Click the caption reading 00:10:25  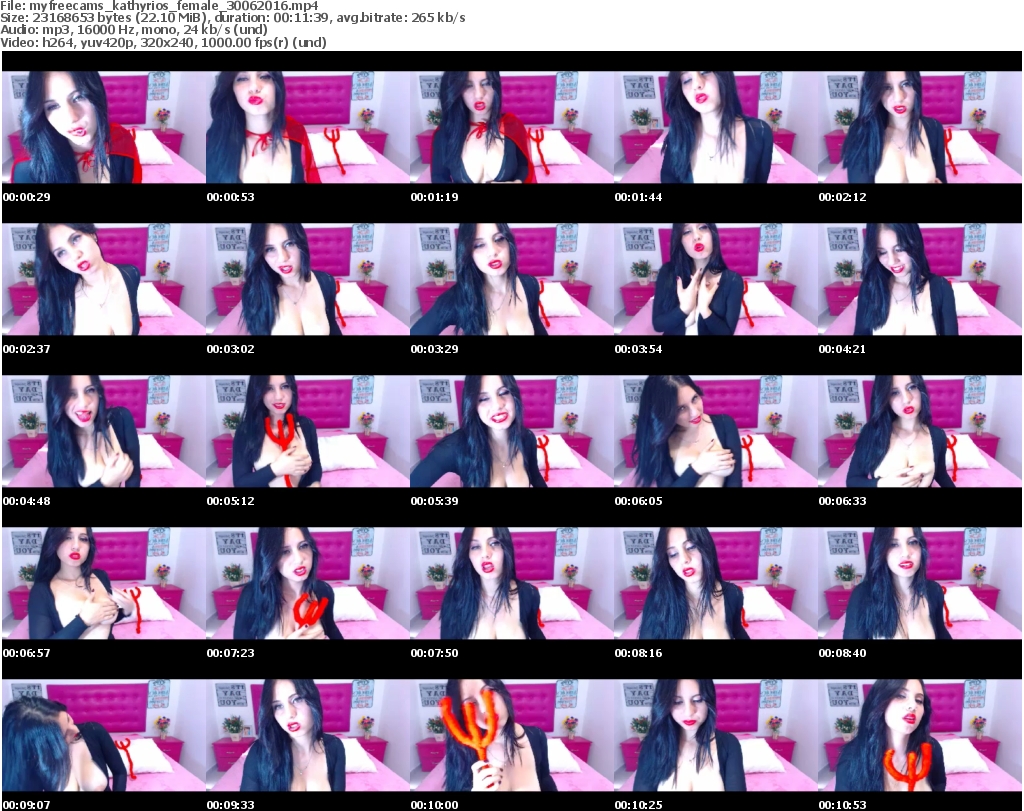tap(638, 805)
